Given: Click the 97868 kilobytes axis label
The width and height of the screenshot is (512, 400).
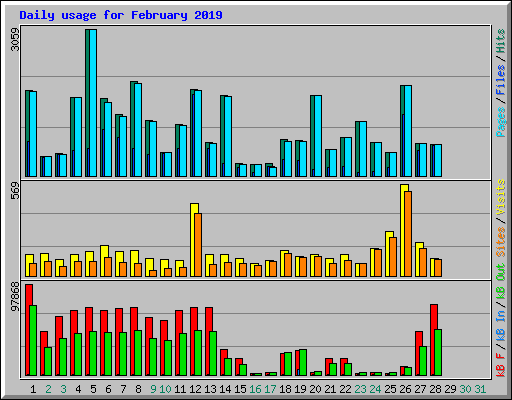Looking at the screenshot, I should tap(15, 297).
